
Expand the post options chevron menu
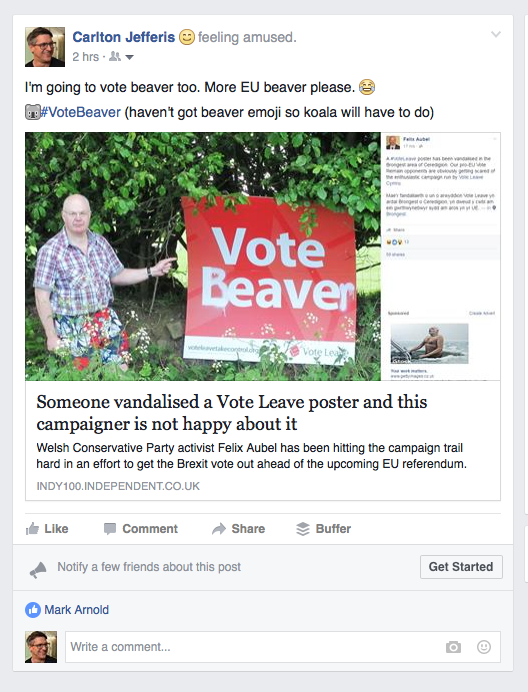tap(496, 34)
